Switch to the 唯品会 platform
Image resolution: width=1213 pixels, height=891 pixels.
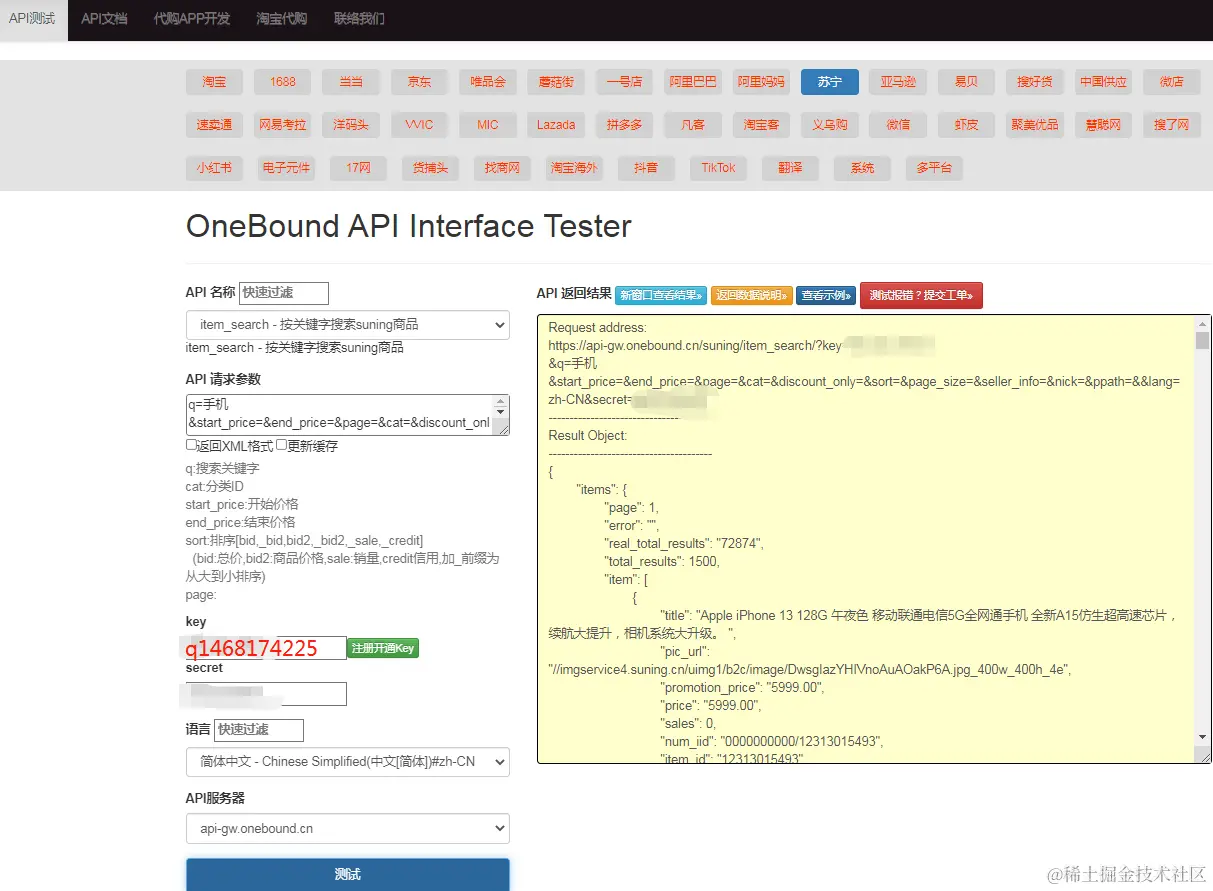[488, 82]
